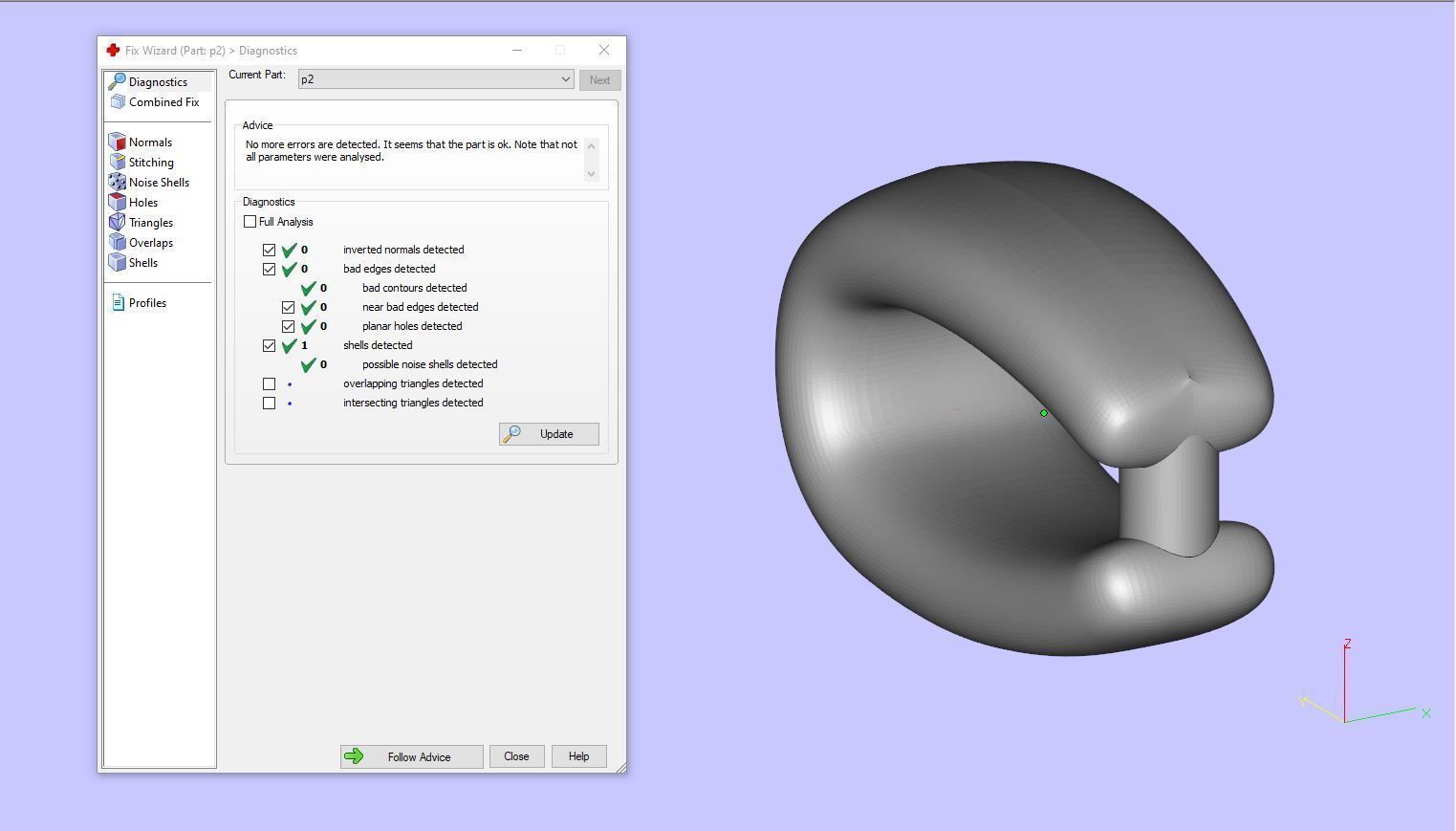Screen dimensions: 1456x831
Task: Click the 'possible noise shells detected' text
Action: coord(430,364)
